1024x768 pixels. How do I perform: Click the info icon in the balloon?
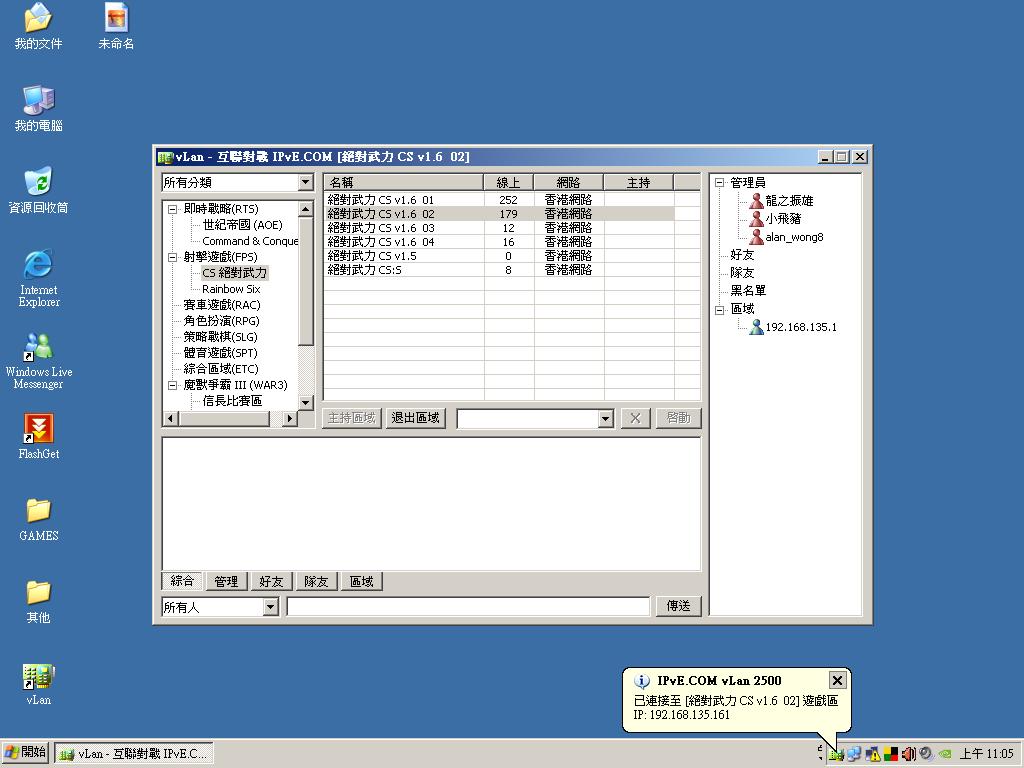tap(642, 681)
